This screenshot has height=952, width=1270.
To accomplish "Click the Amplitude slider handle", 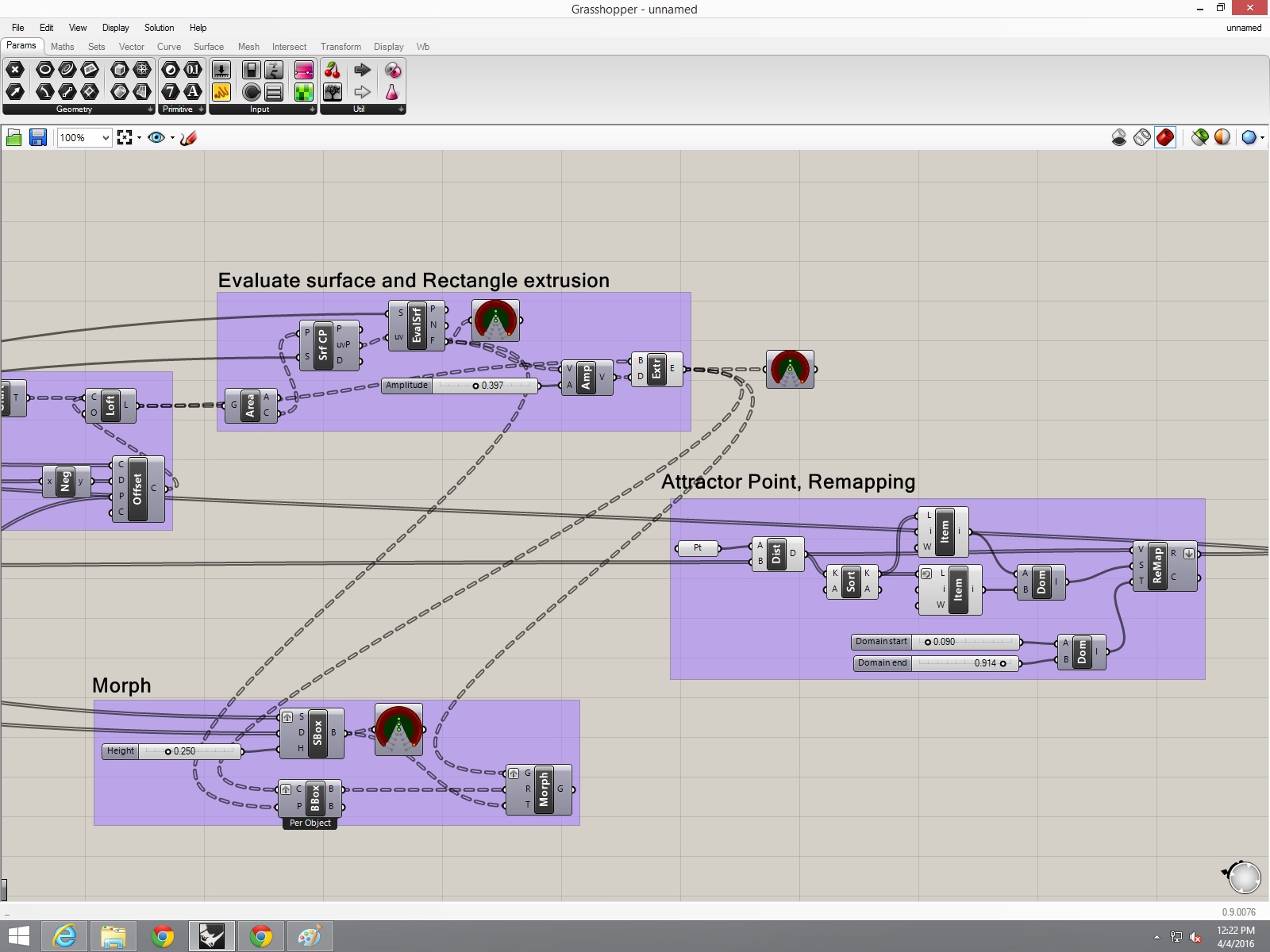I will click(x=475, y=386).
